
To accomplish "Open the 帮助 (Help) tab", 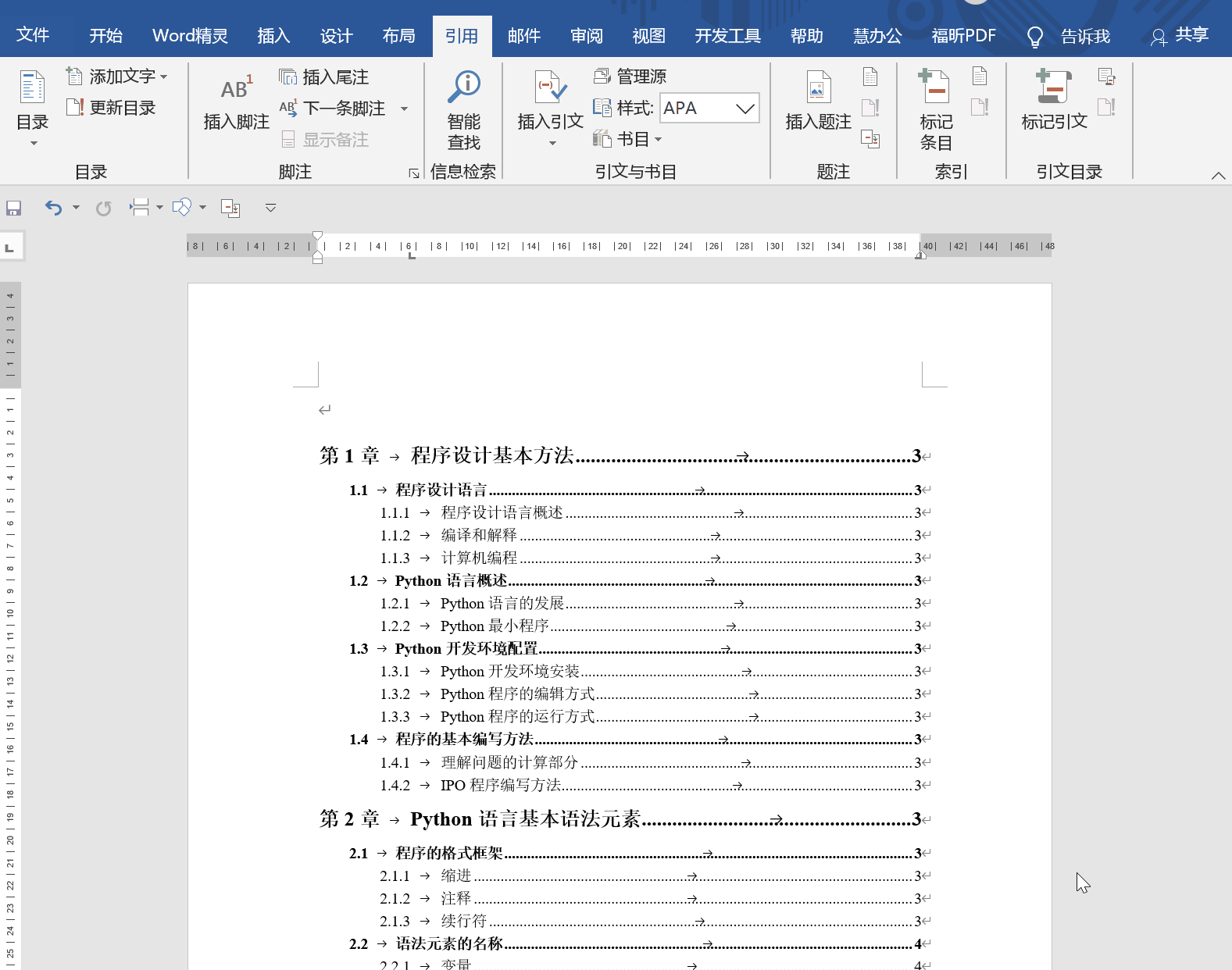I will coord(806,36).
